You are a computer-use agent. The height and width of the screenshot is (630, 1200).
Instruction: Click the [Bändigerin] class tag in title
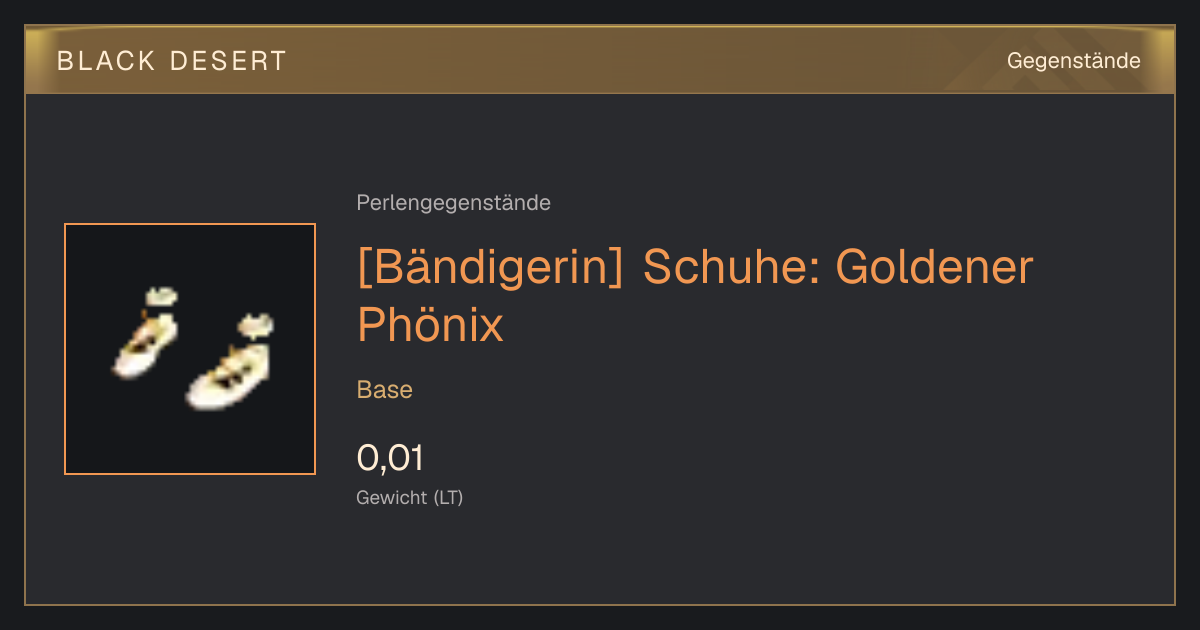pyautogui.click(x=490, y=268)
